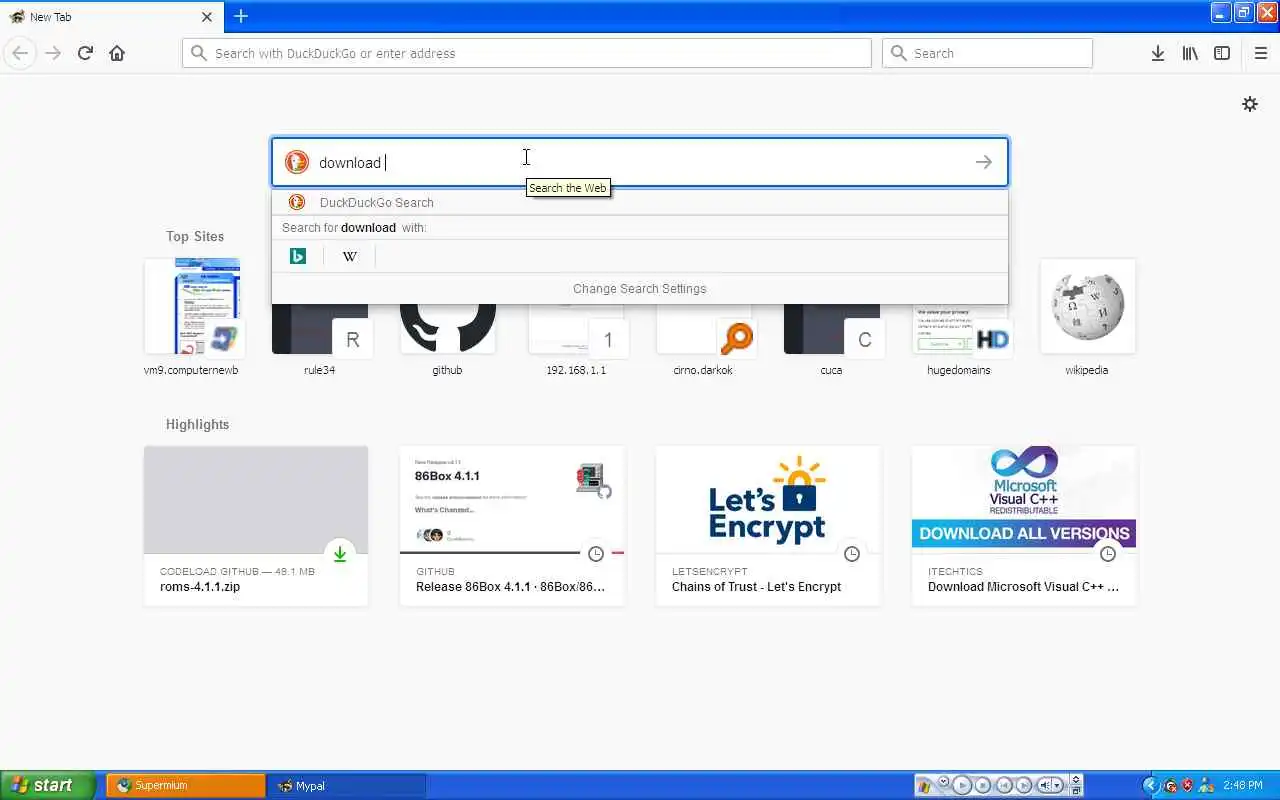Open the rule34 top site tile
This screenshot has height=800, width=1280.
coord(320,340)
